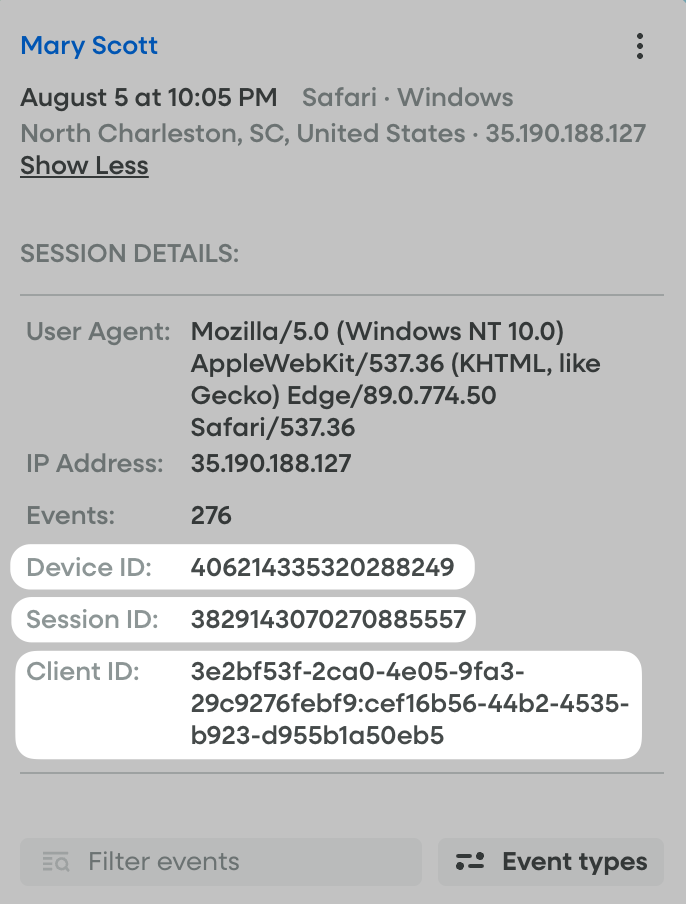Open the Event types filter

point(551,862)
